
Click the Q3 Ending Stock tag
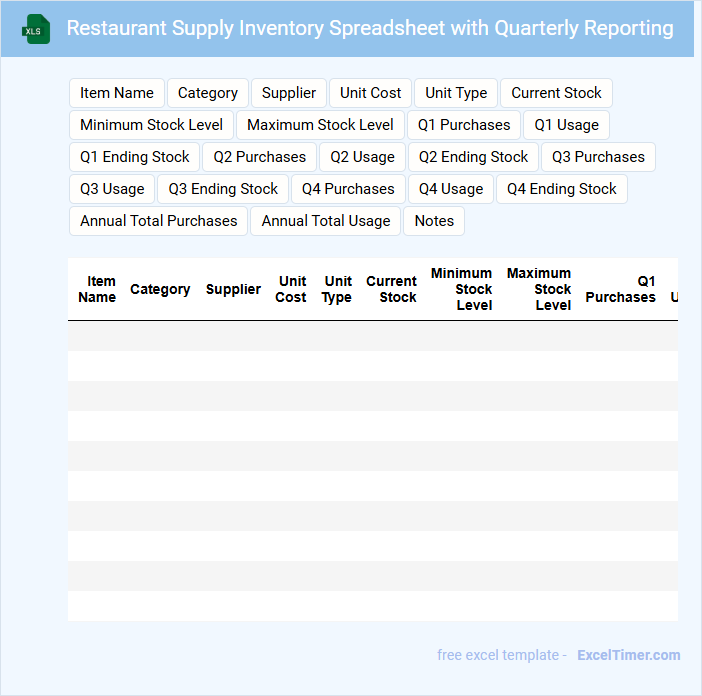click(223, 189)
